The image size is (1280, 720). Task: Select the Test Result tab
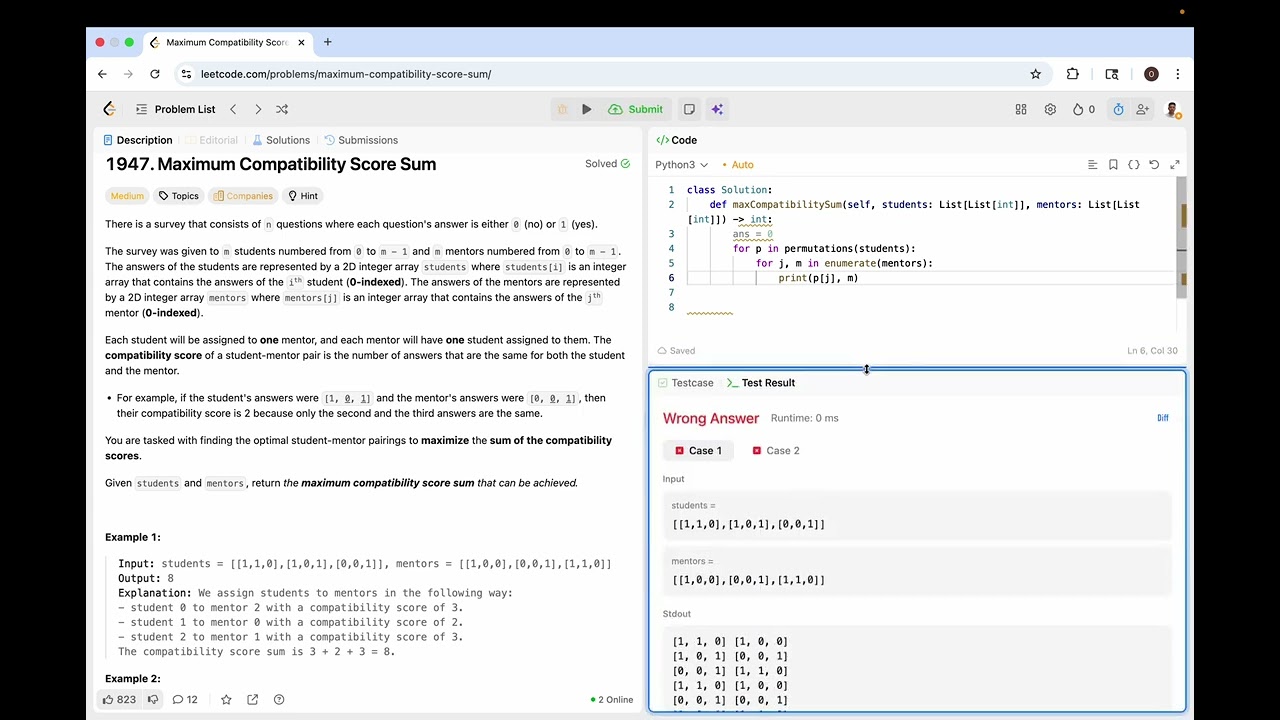click(761, 383)
